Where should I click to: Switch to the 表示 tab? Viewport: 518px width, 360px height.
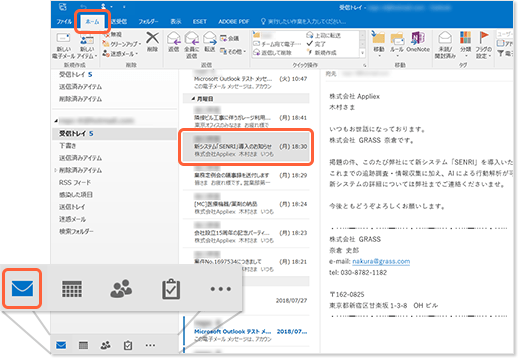(176, 22)
